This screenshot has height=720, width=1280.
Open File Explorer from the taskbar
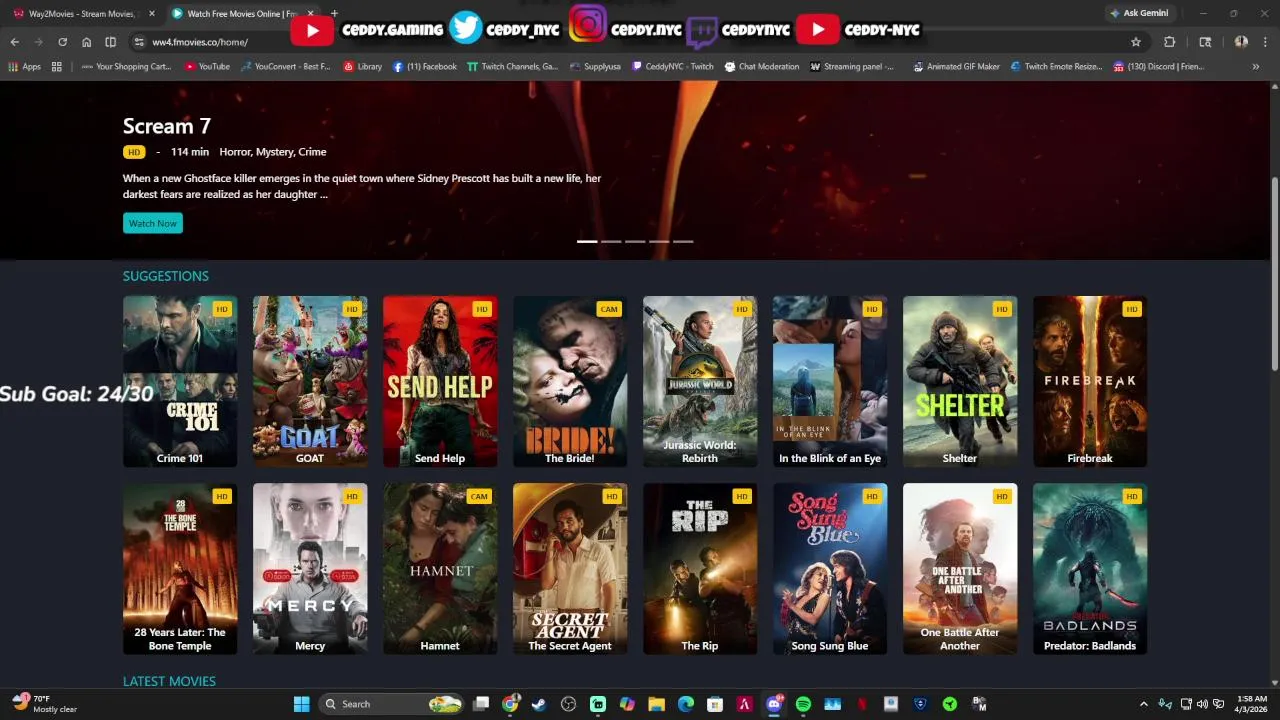[x=656, y=704]
